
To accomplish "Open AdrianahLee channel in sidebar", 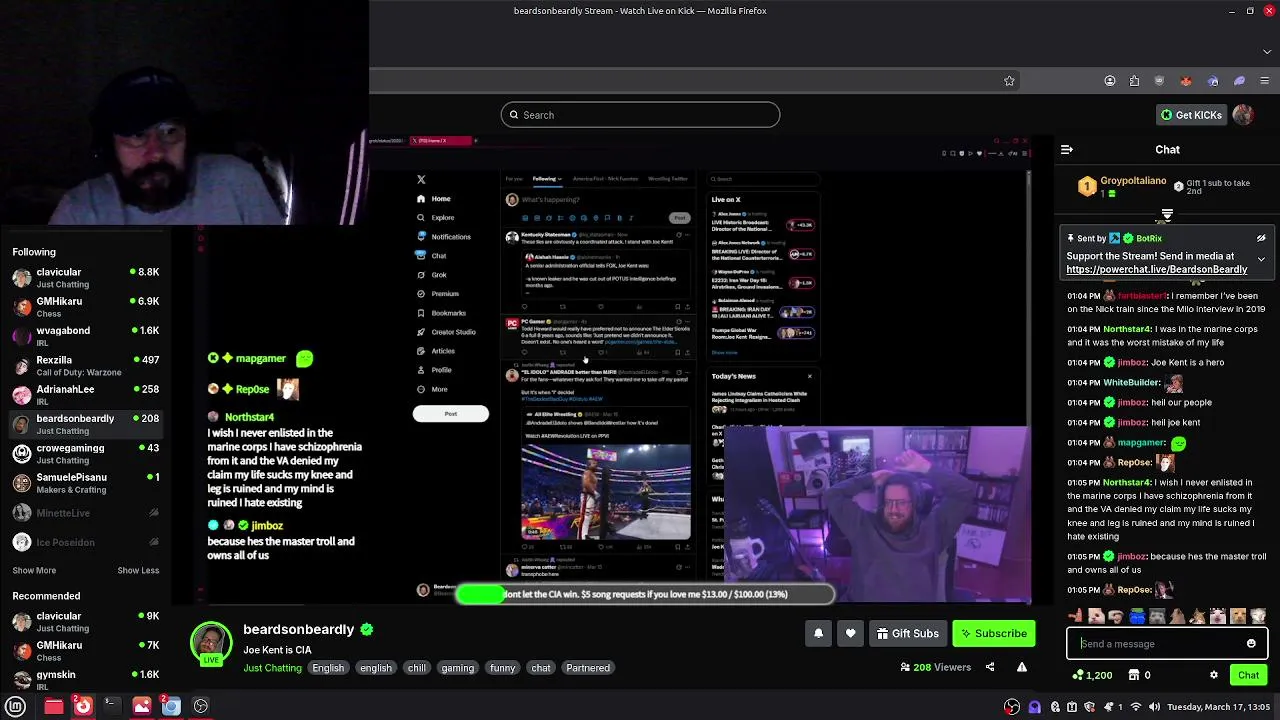I will [x=85, y=395].
